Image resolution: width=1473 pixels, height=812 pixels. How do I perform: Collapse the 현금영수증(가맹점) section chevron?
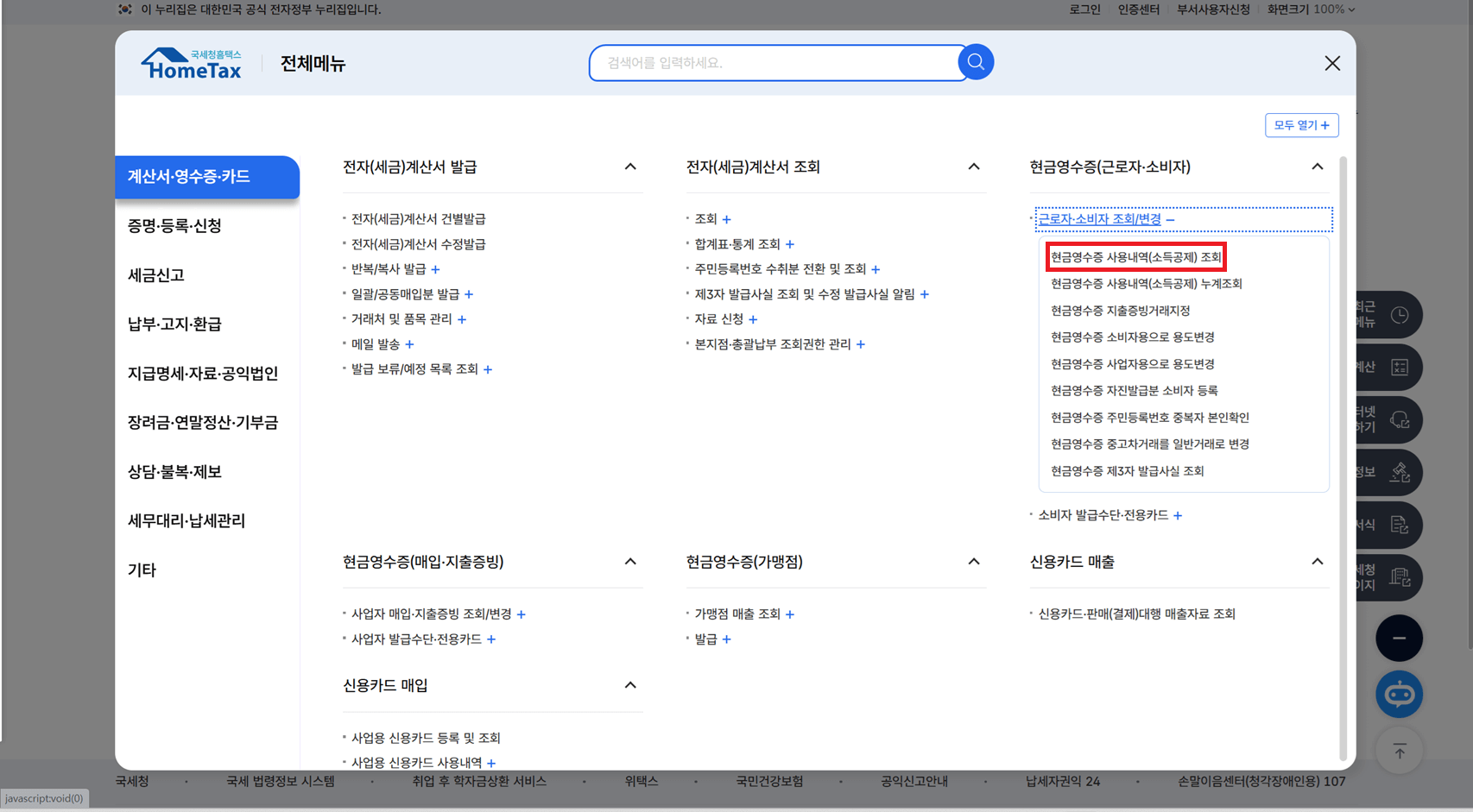(x=974, y=560)
